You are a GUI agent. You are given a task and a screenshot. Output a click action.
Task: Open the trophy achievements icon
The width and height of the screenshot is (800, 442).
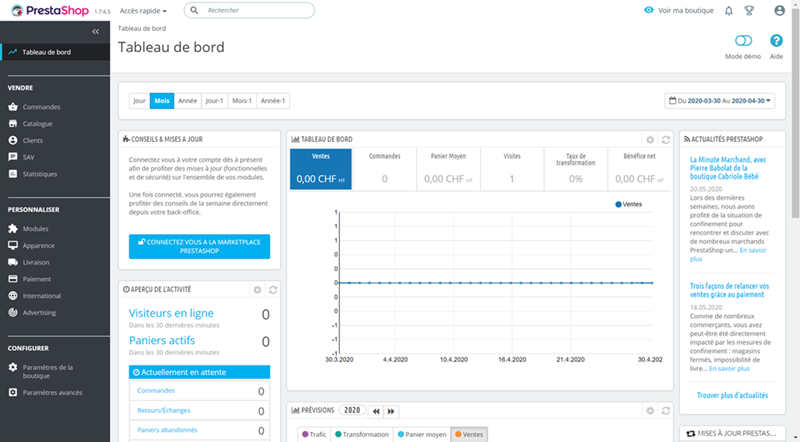(x=749, y=10)
